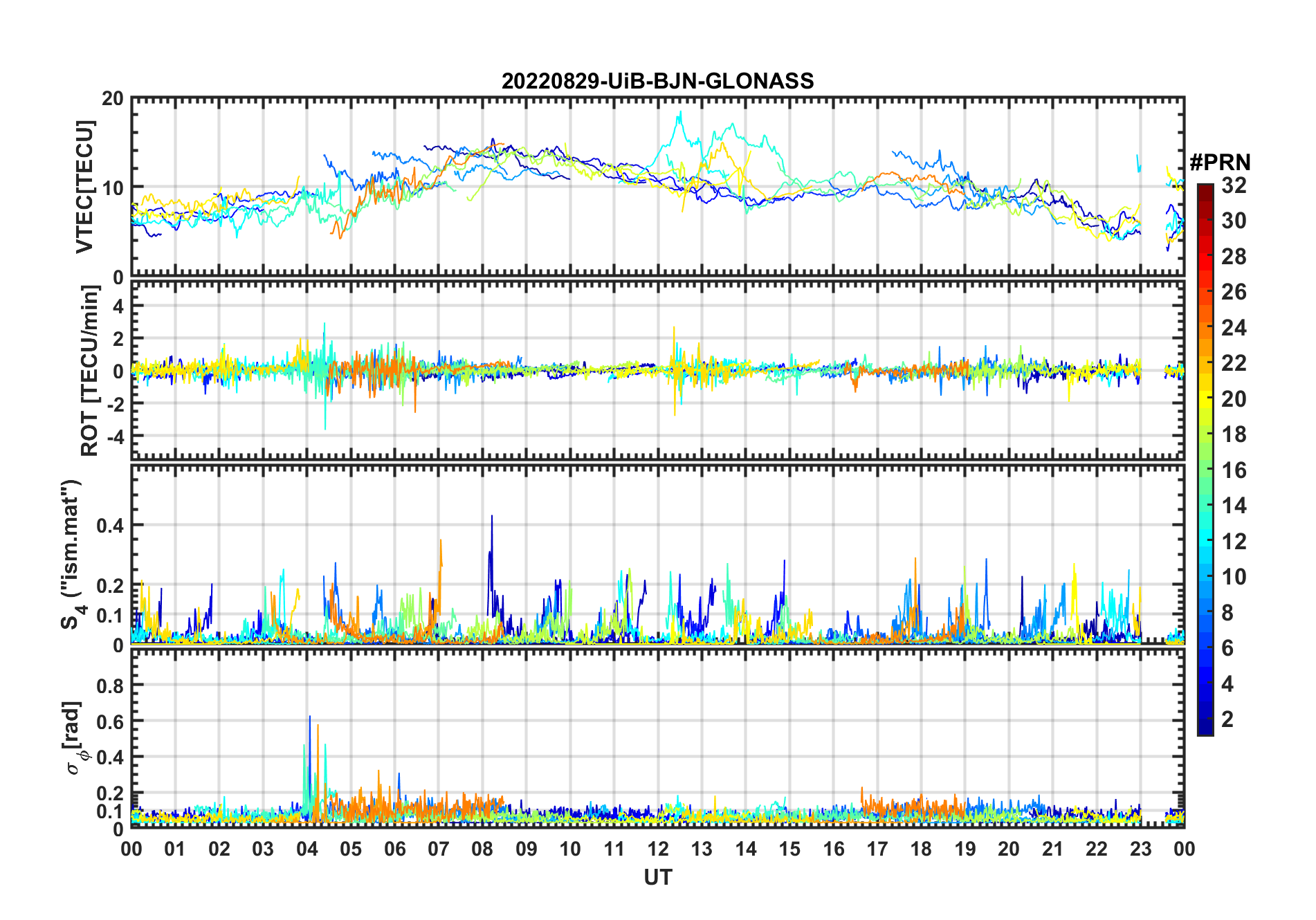This screenshot has width=1316, height=920.
Task: Click the PRN rainbow colorbar
Action: click(1205, 459)
